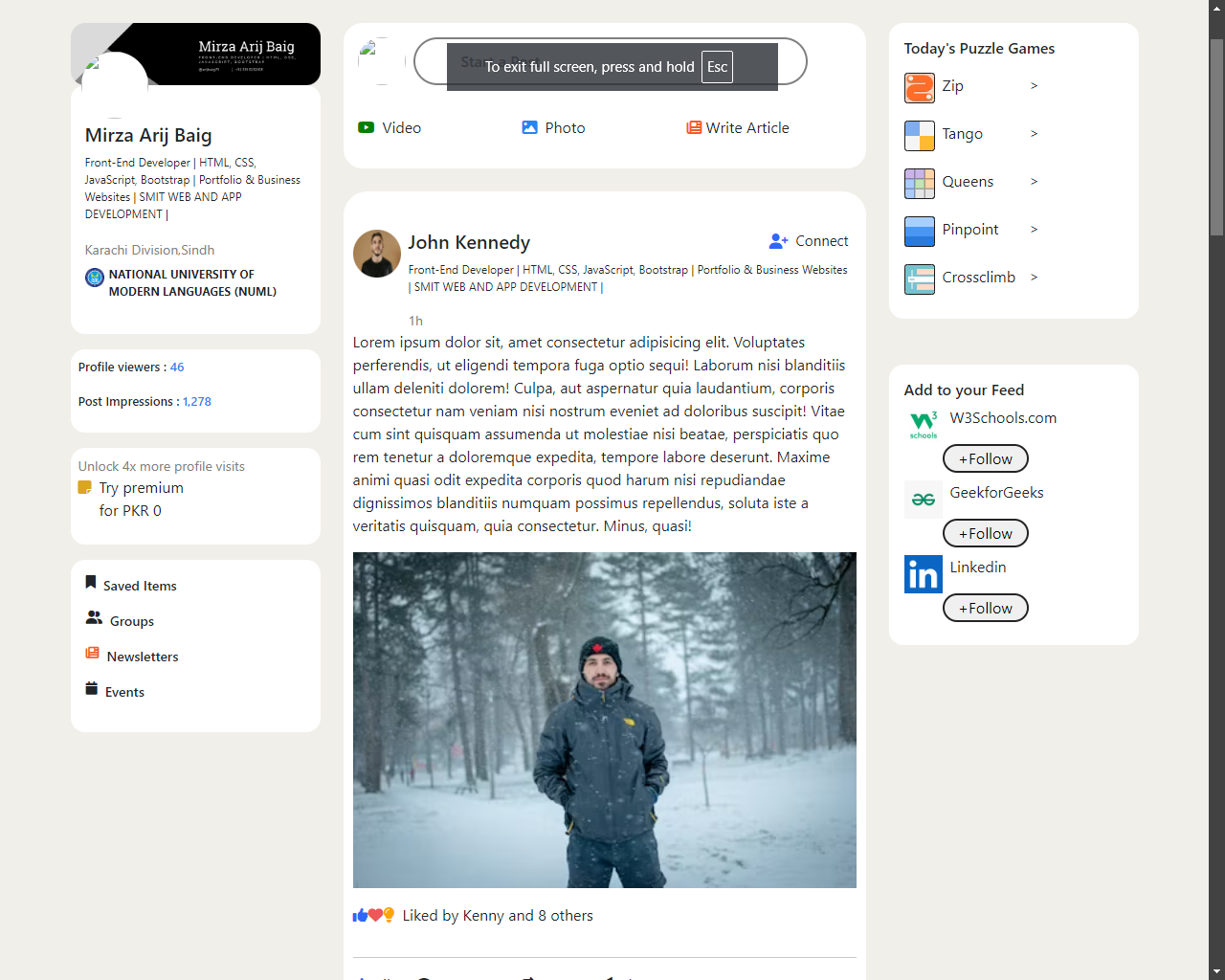The height and width of the screenshot is (980, 1225).
Task: Expand the Queens game arrow
Action: tap(1034, 182)
